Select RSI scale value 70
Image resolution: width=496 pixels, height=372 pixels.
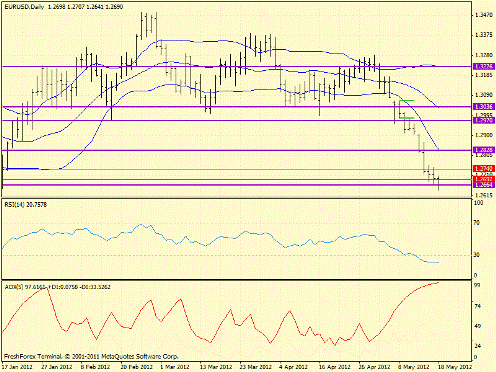(477, 223)
